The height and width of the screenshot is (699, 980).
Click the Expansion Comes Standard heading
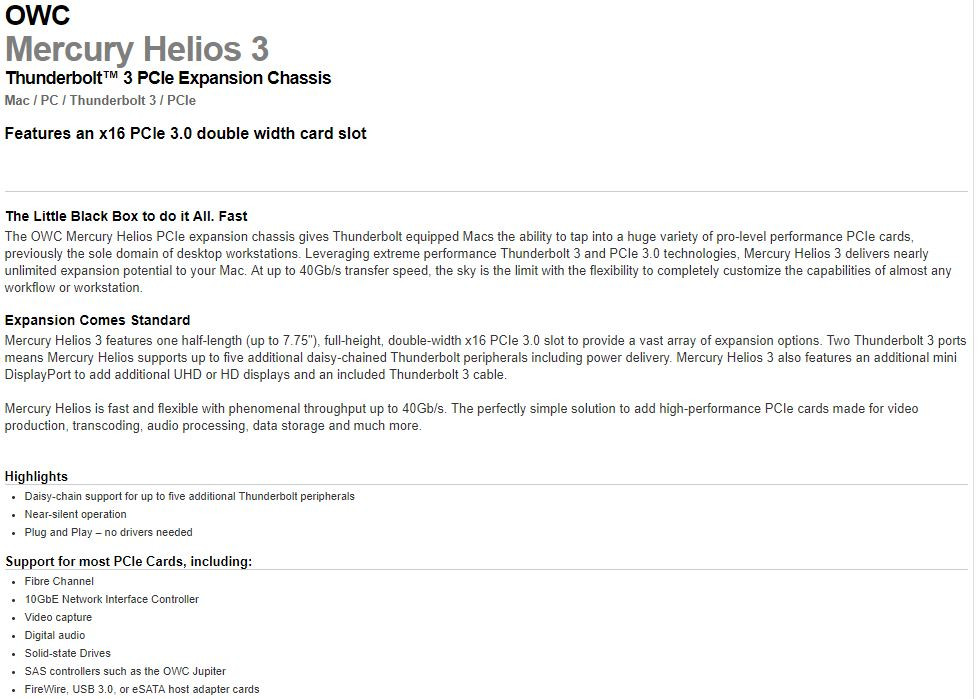[98, 320]
